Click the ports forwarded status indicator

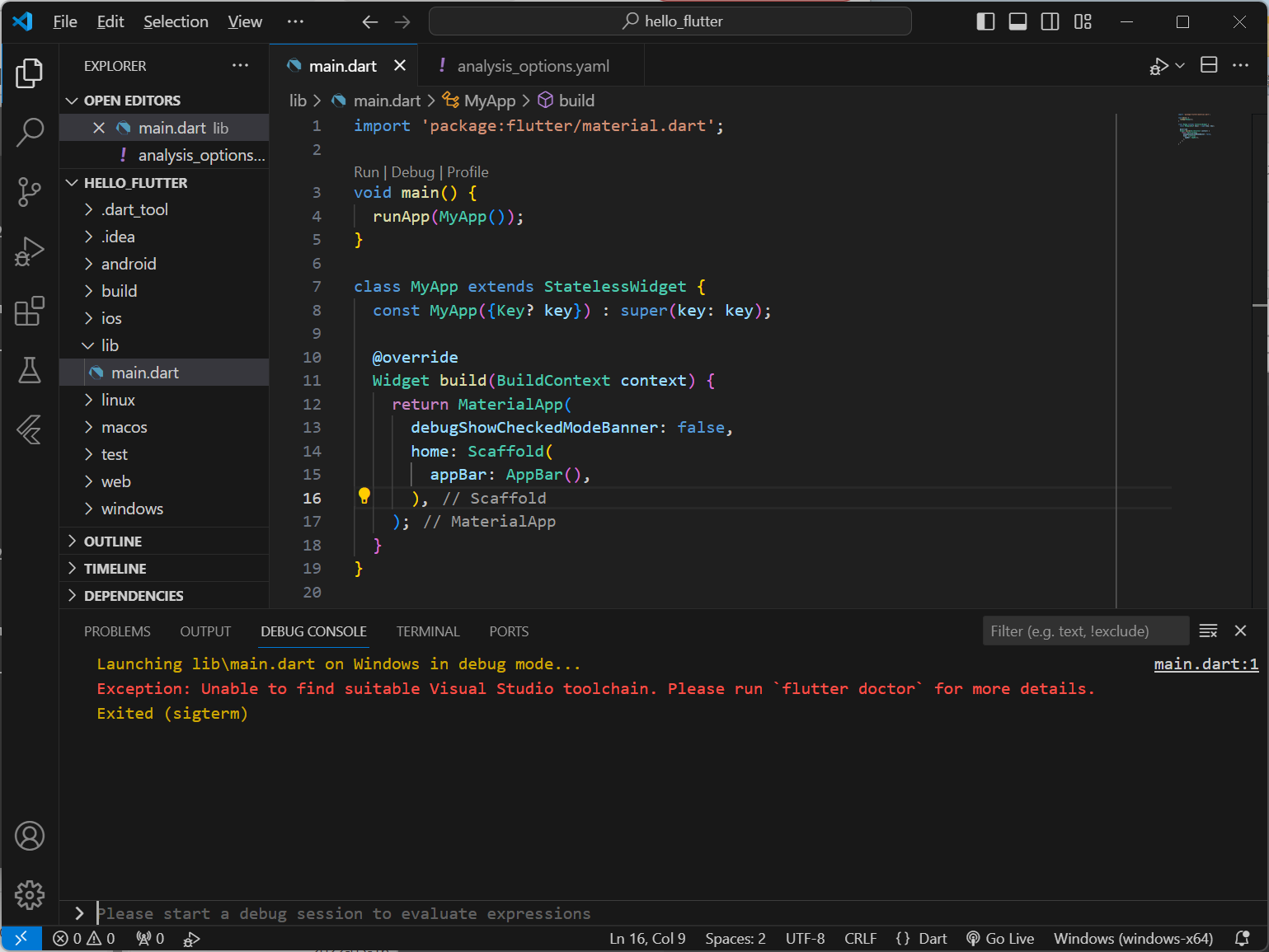[x=150, y=938]
